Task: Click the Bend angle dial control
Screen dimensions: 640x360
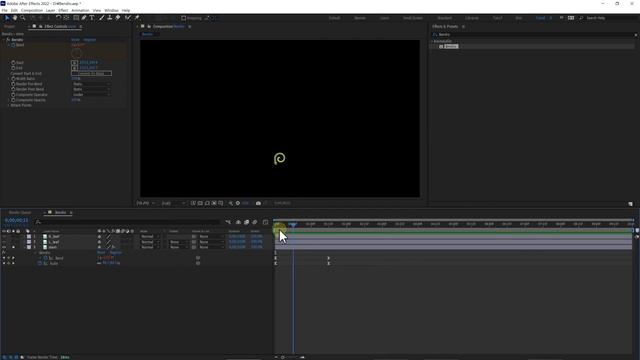Action: tap(76, 53)
